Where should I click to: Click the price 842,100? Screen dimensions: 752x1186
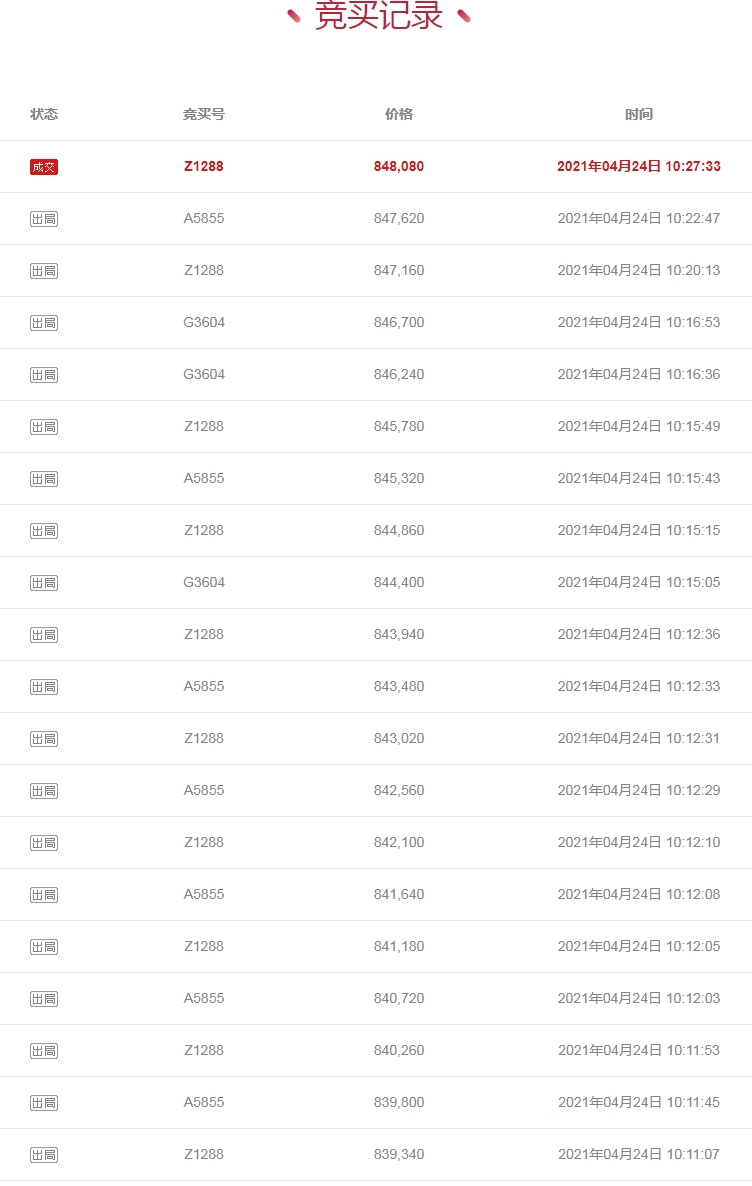[399, 842]
